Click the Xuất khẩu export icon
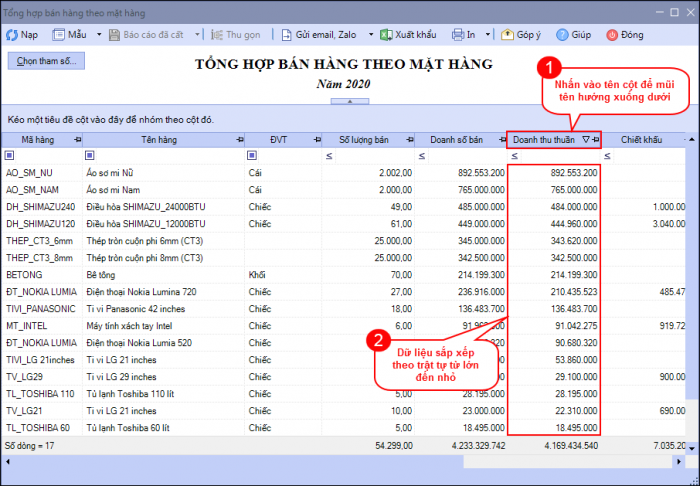This screenshot has height=486, width=700. pyautogui.click(x=384, y=34)
